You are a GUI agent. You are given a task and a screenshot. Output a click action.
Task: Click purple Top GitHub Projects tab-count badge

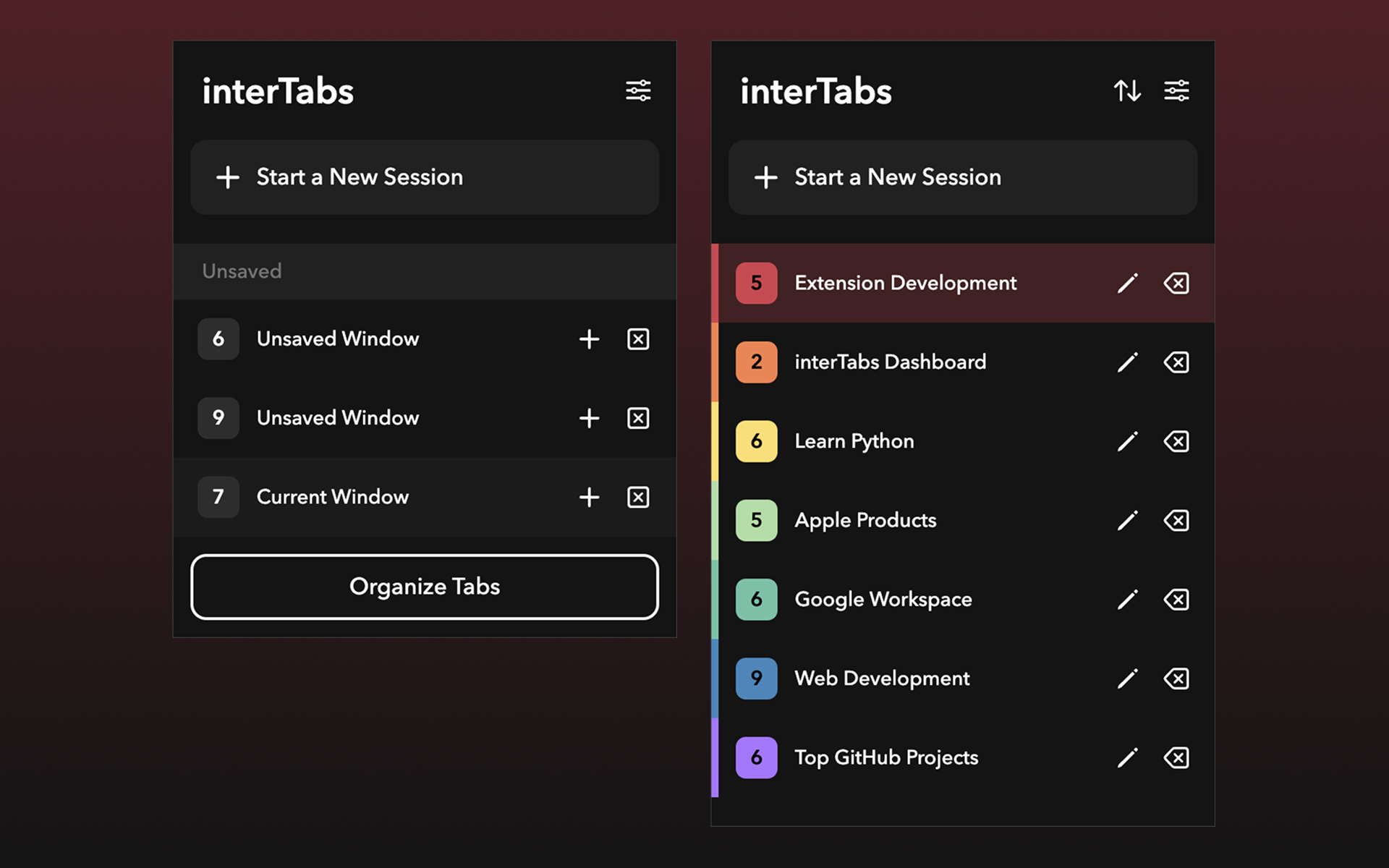pyautogui.click(x=756, y=758)
